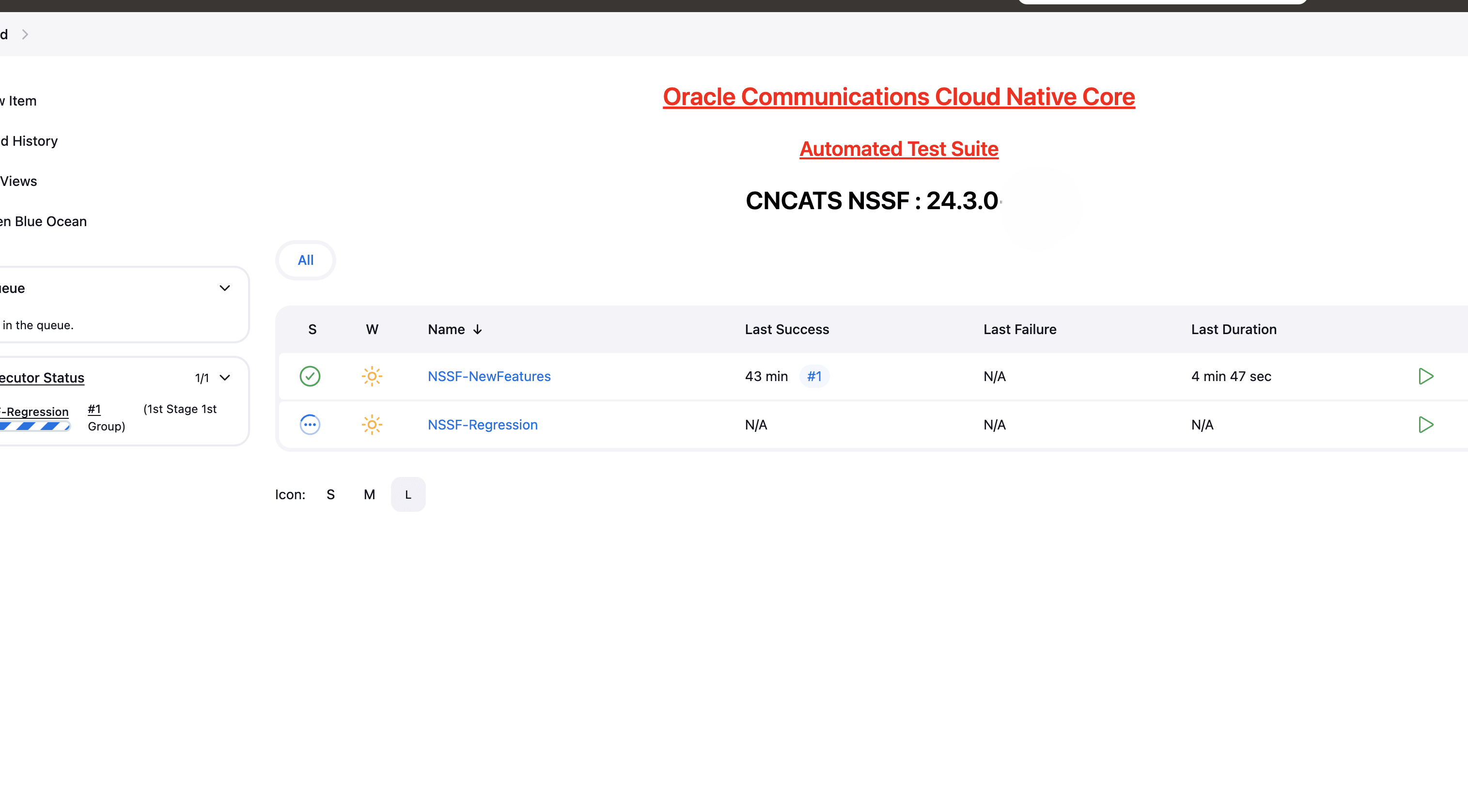Schedule a build for NSSF-NewFeatures
Viewport: 1468px width, 812px height.
[x=1425, y=376]
